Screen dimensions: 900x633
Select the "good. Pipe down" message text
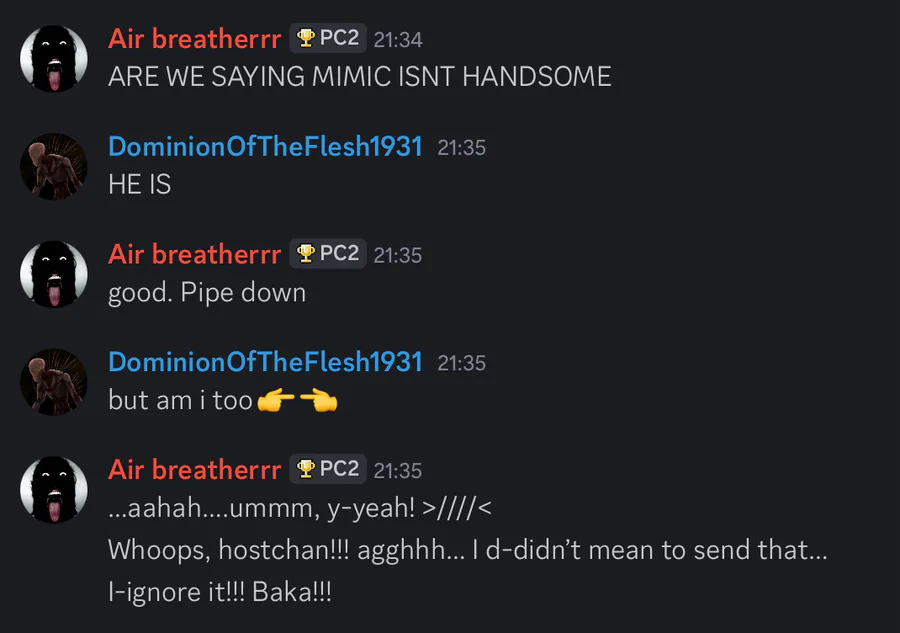[x=207, y=293]
